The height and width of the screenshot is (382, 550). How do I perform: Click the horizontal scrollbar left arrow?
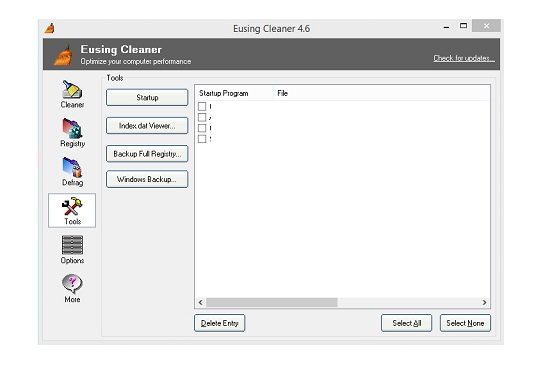pyautogui.click(x=201, y=302)
